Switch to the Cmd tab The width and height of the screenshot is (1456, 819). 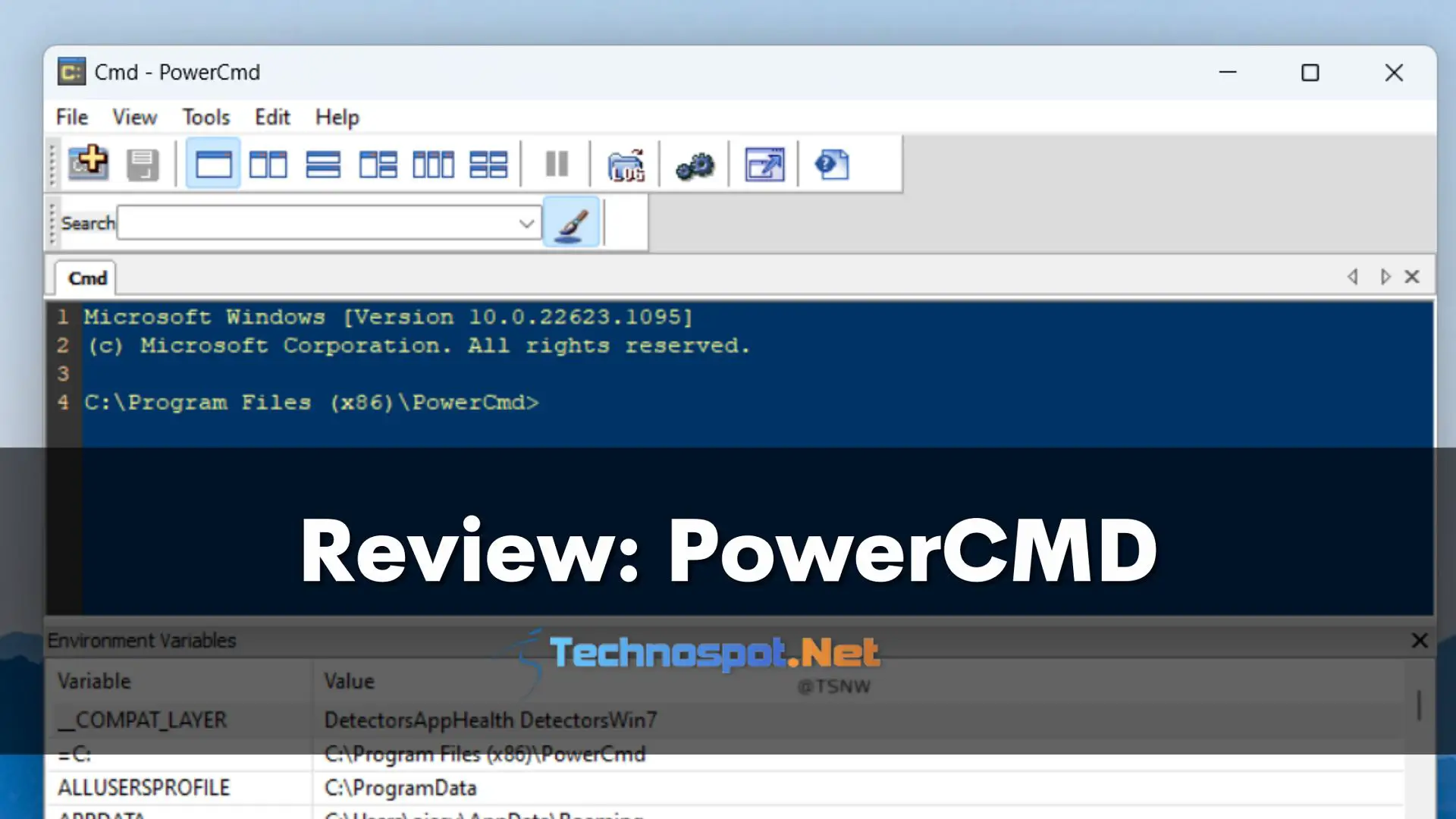(86, 278)
